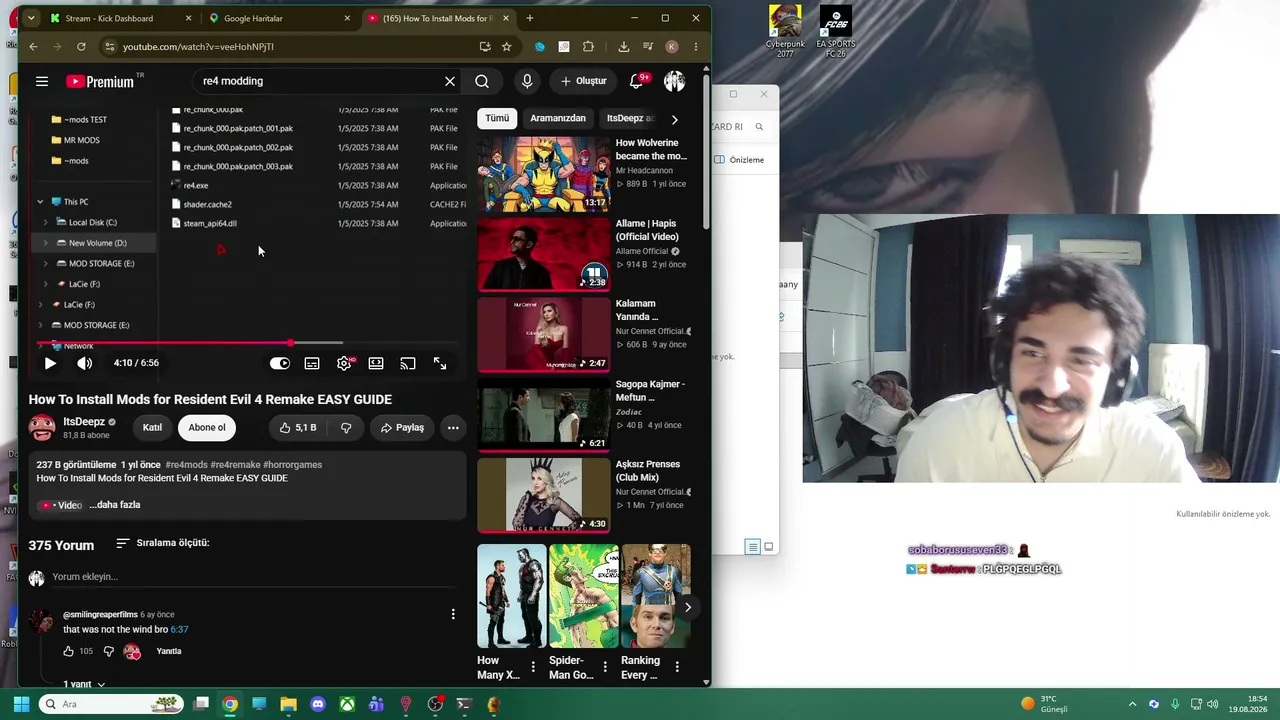Open File Explorer from the taskbar
The height and width of the screenshot is (720, 1280).
[x=288, y=704]
